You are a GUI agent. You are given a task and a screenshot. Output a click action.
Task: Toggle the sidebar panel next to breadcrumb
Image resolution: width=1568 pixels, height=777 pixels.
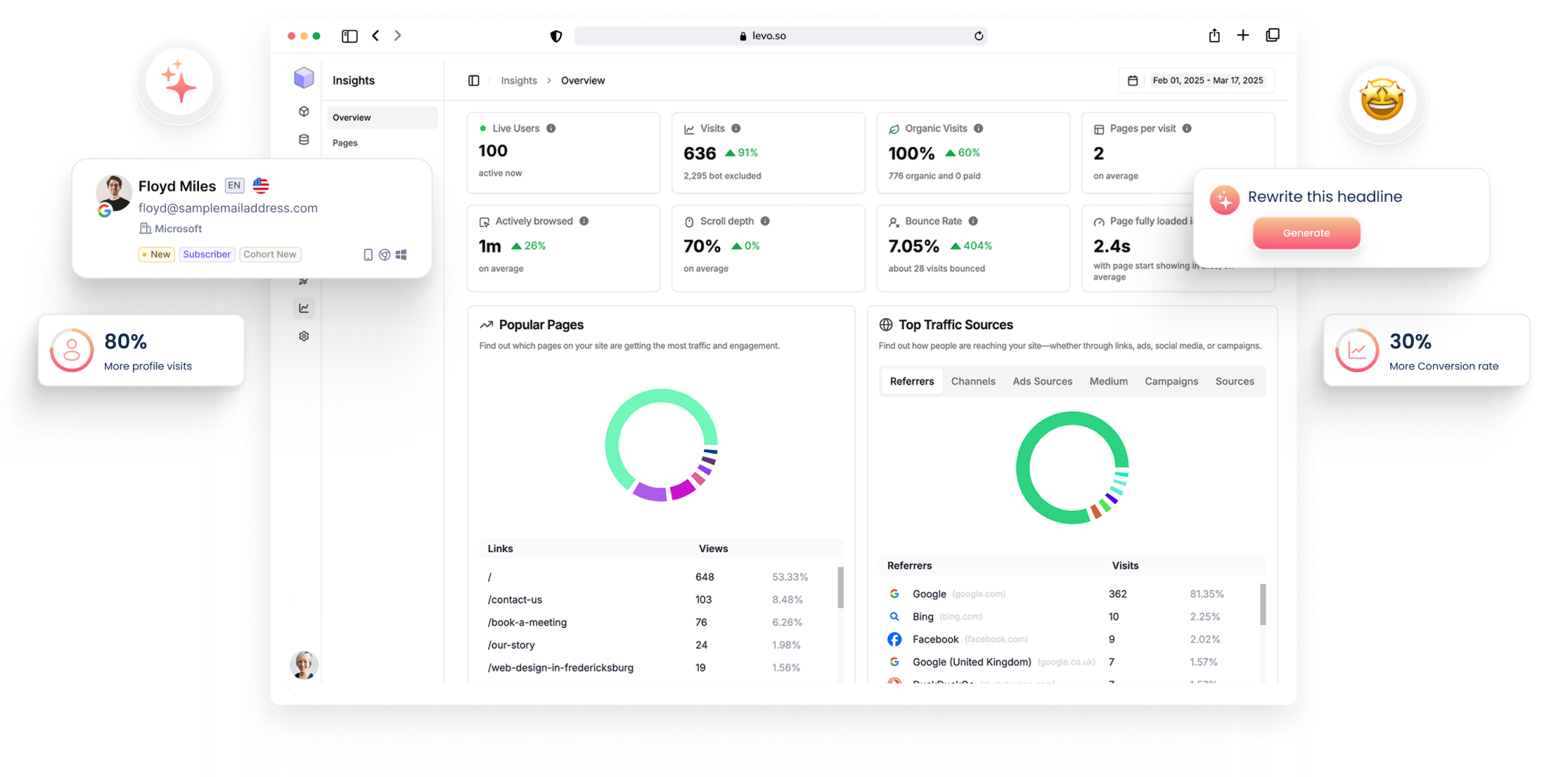point(473,81)
